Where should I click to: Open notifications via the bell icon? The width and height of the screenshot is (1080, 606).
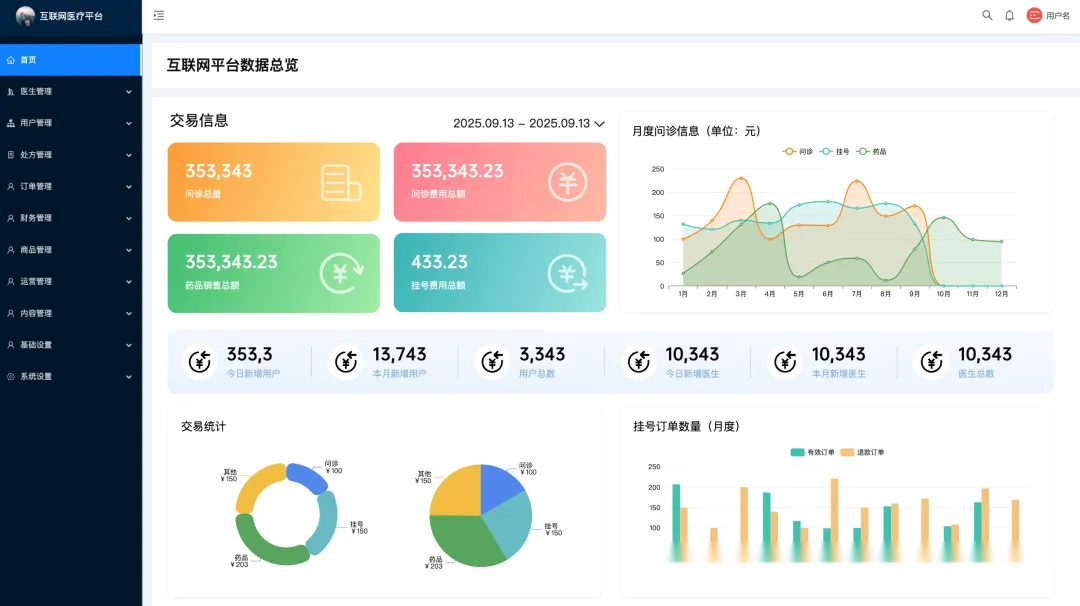1009,15
